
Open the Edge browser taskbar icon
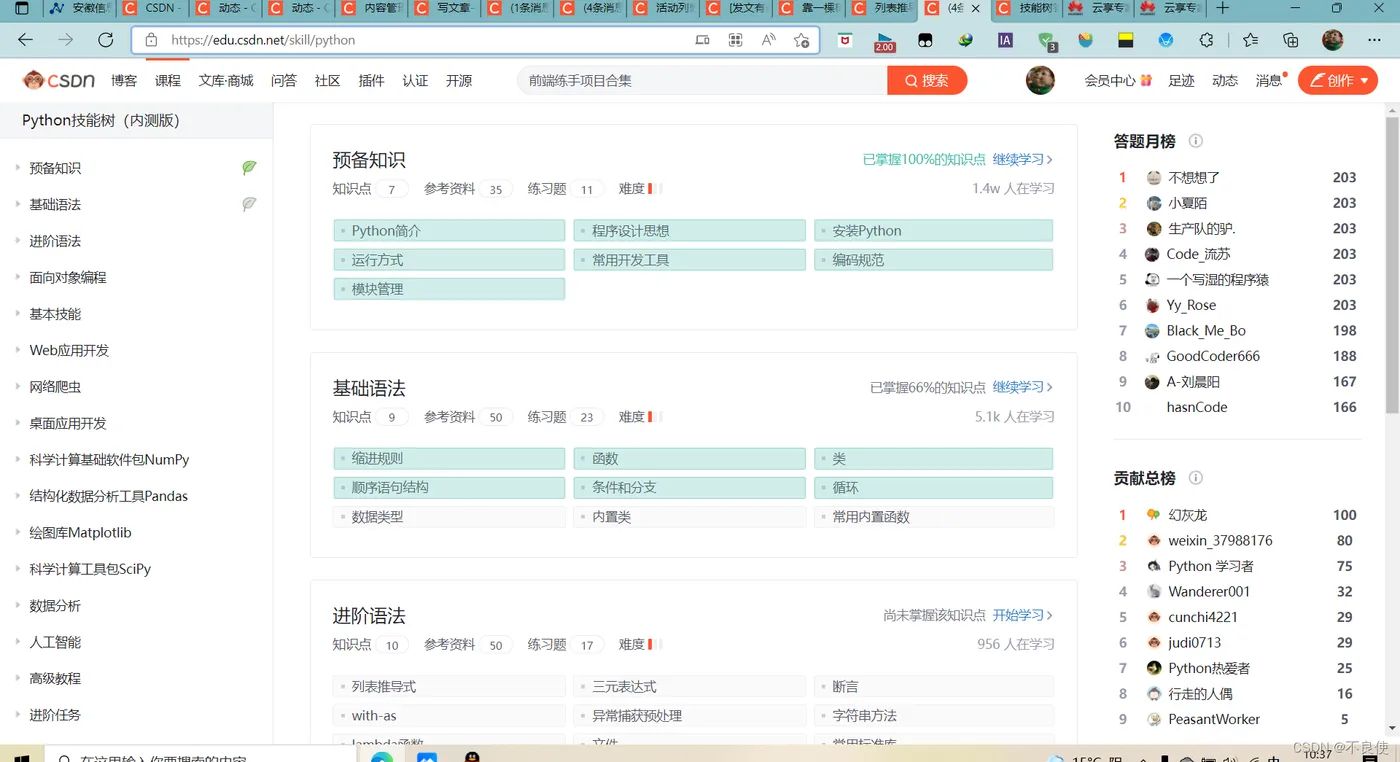(x=382, y=757)
